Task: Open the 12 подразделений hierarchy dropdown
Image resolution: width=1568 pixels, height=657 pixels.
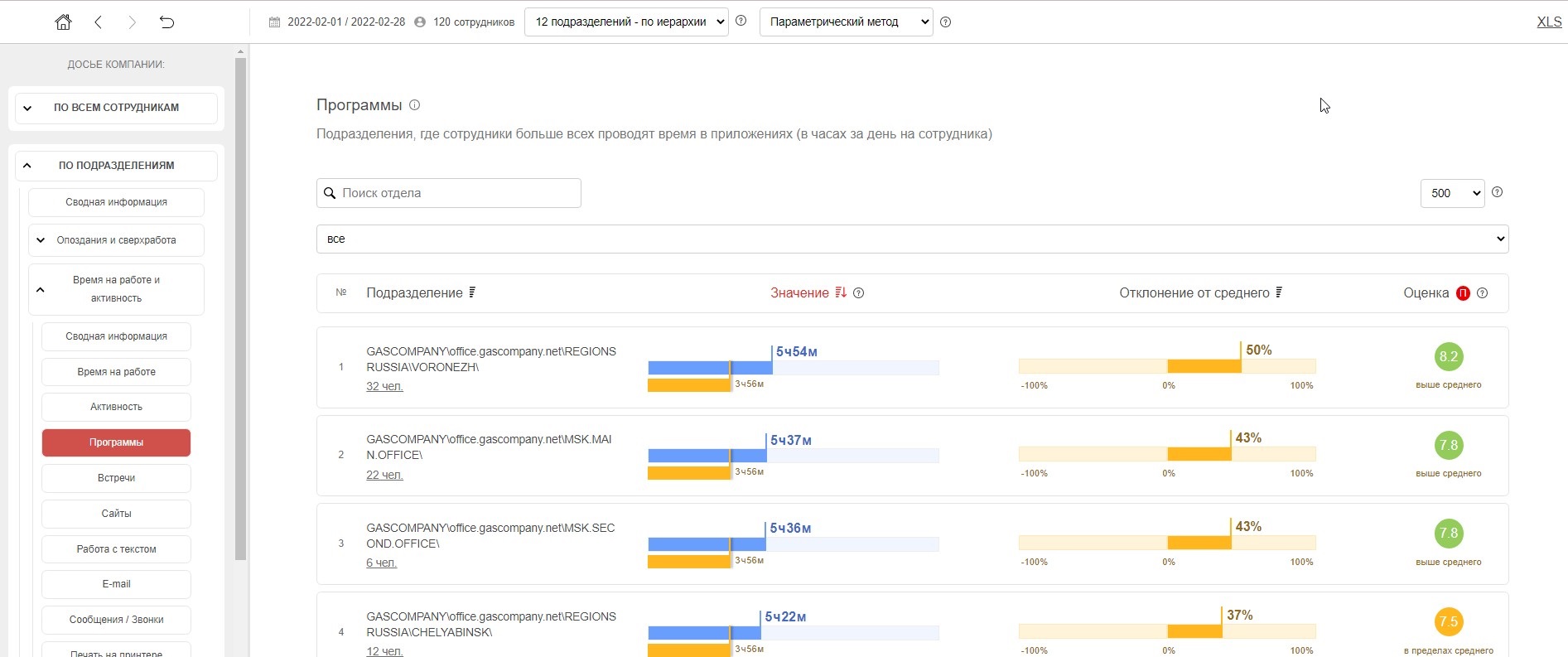Action: coord(626,22)
